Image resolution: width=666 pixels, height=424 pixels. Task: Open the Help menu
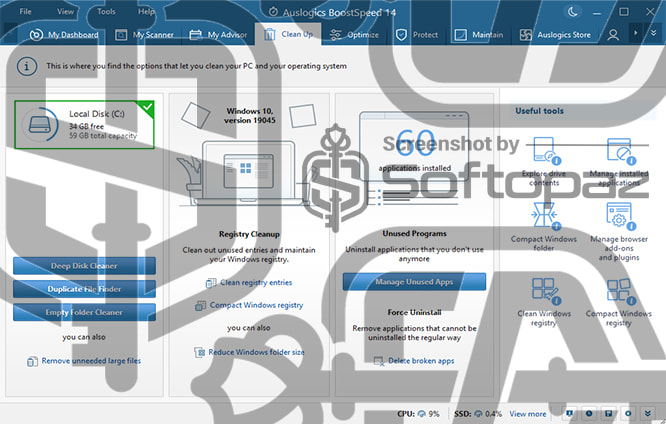146,11
